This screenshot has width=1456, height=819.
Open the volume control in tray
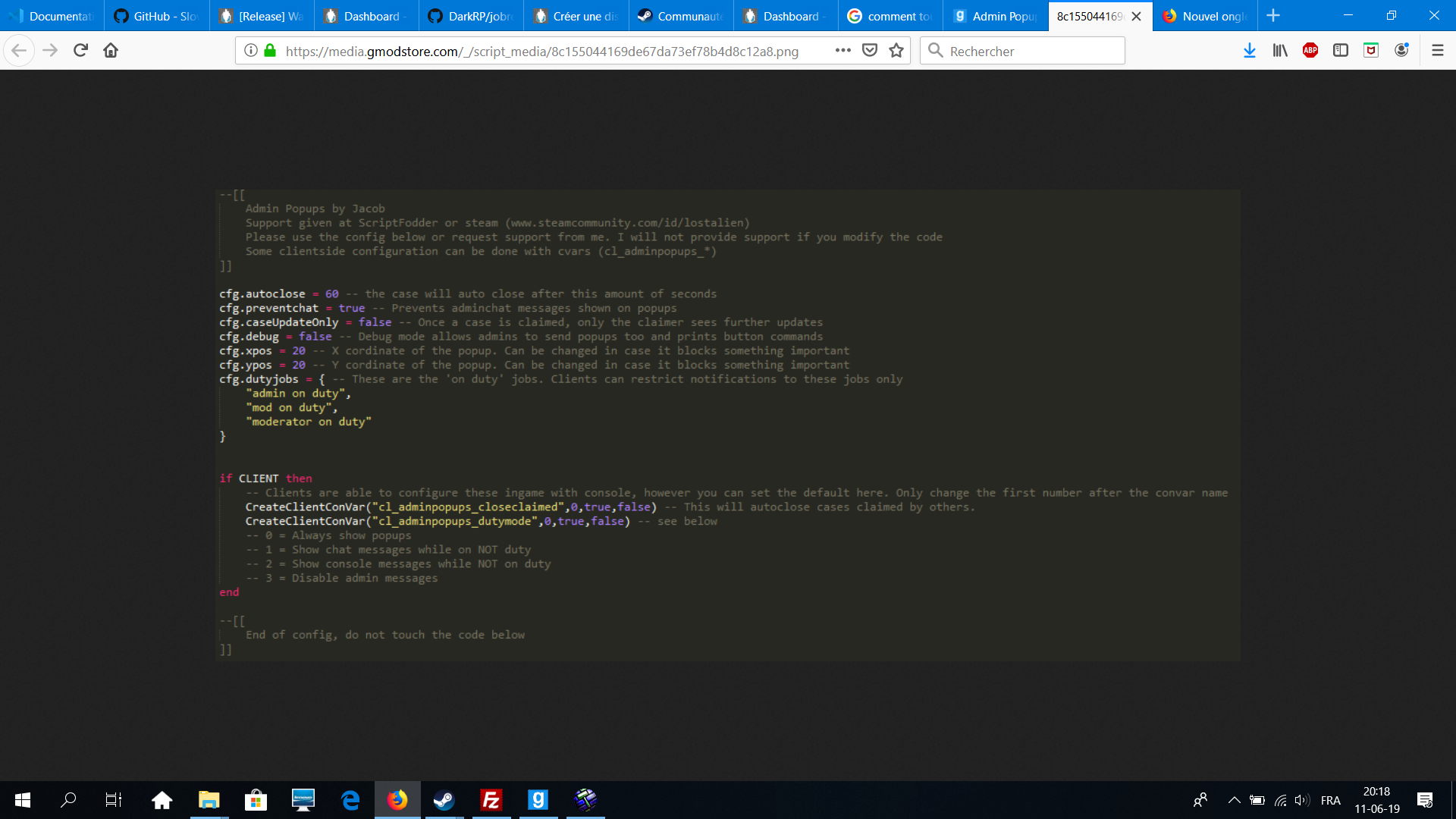[1302, 800]
